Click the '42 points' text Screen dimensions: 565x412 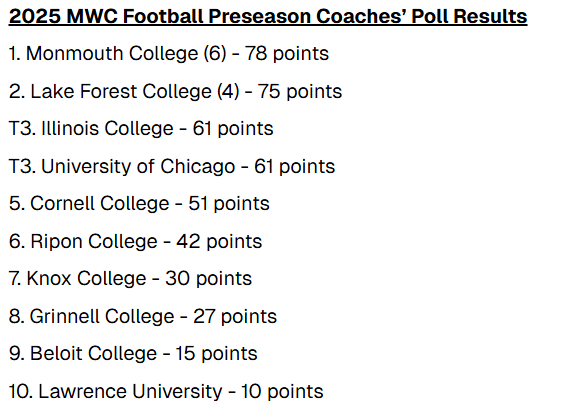pos(219,242)
